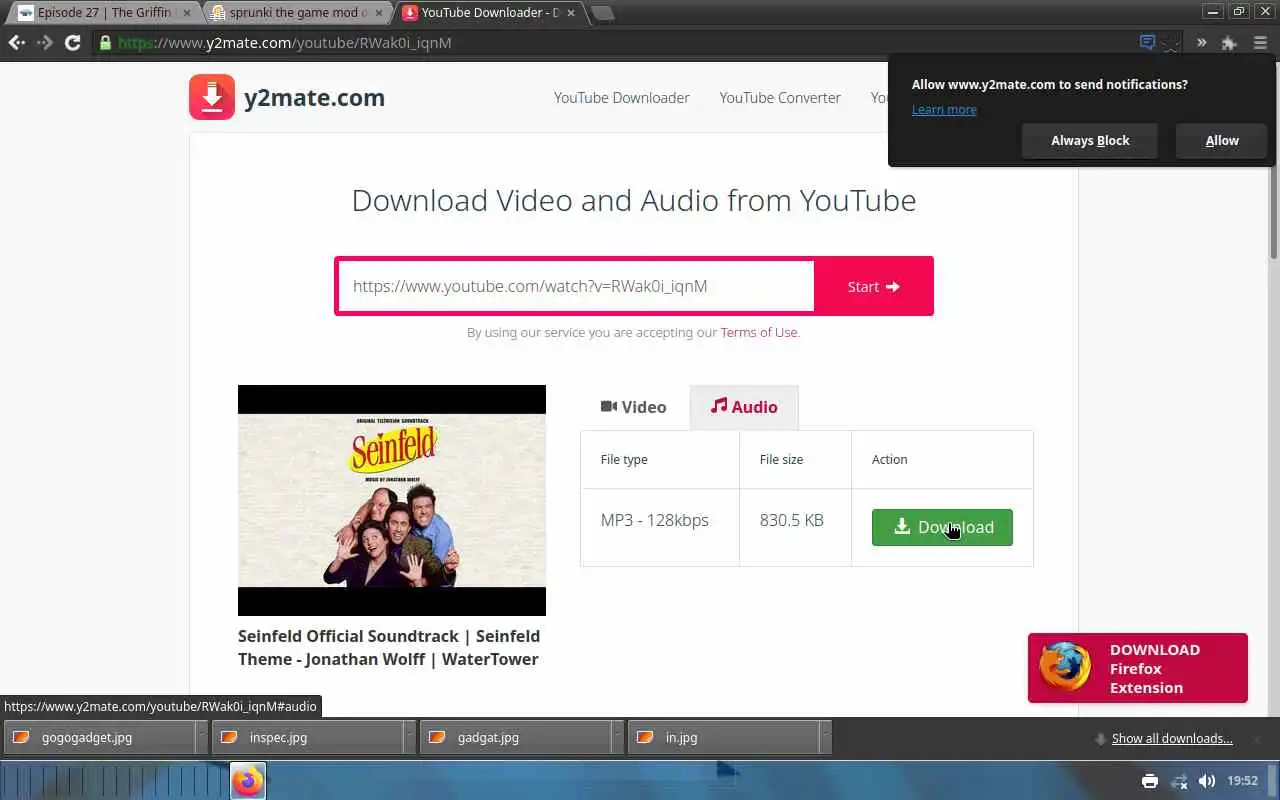Image resolution: width=1280 pixels, height=800 pixels.
Task: Click the page vertical scrollbar
Action: (x=1274, y=160)
